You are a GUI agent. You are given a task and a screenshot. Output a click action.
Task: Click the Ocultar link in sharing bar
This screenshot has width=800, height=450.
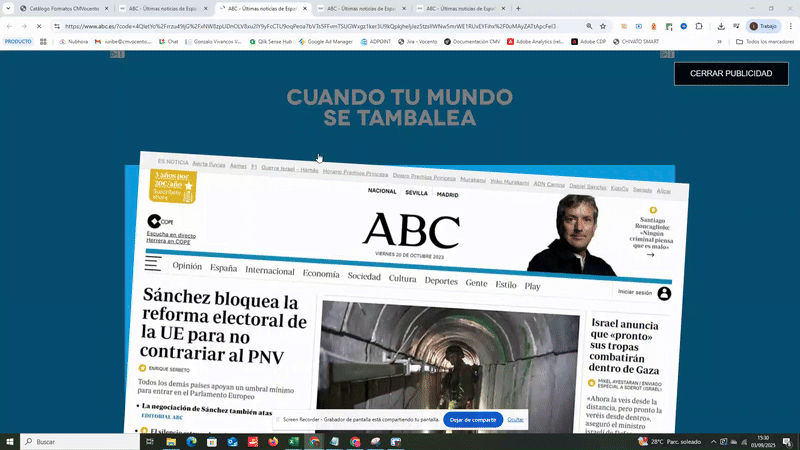[515, 419]
